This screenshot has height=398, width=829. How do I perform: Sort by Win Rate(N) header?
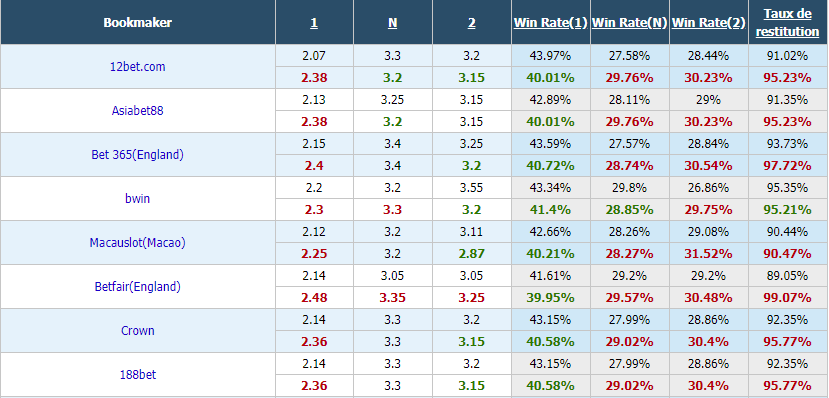[629, 23]
